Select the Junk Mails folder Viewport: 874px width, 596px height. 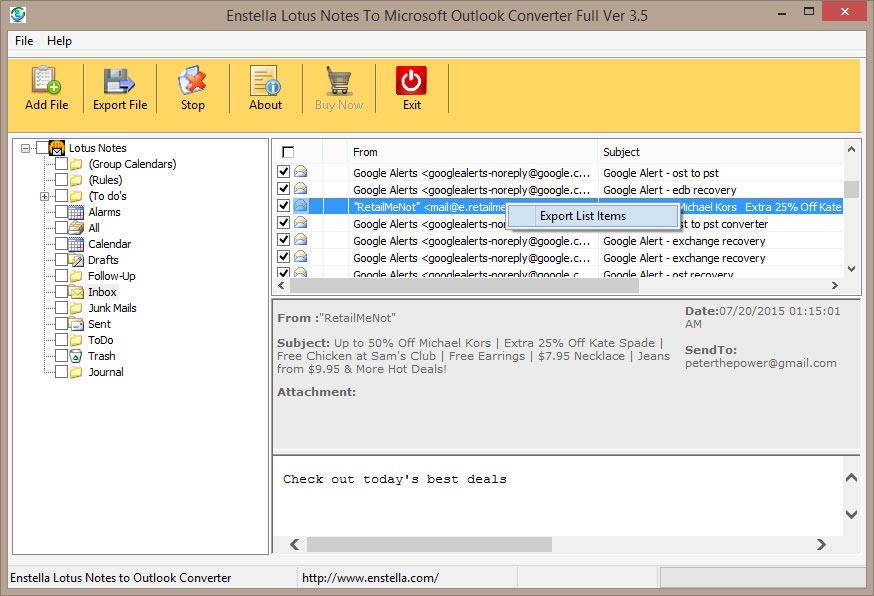tap(112, 308)
